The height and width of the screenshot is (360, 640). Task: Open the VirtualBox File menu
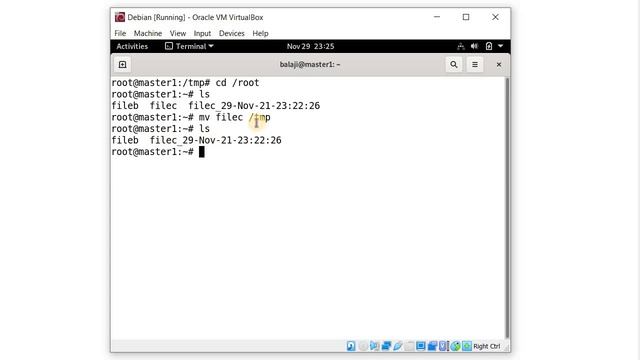coord(120,33)
